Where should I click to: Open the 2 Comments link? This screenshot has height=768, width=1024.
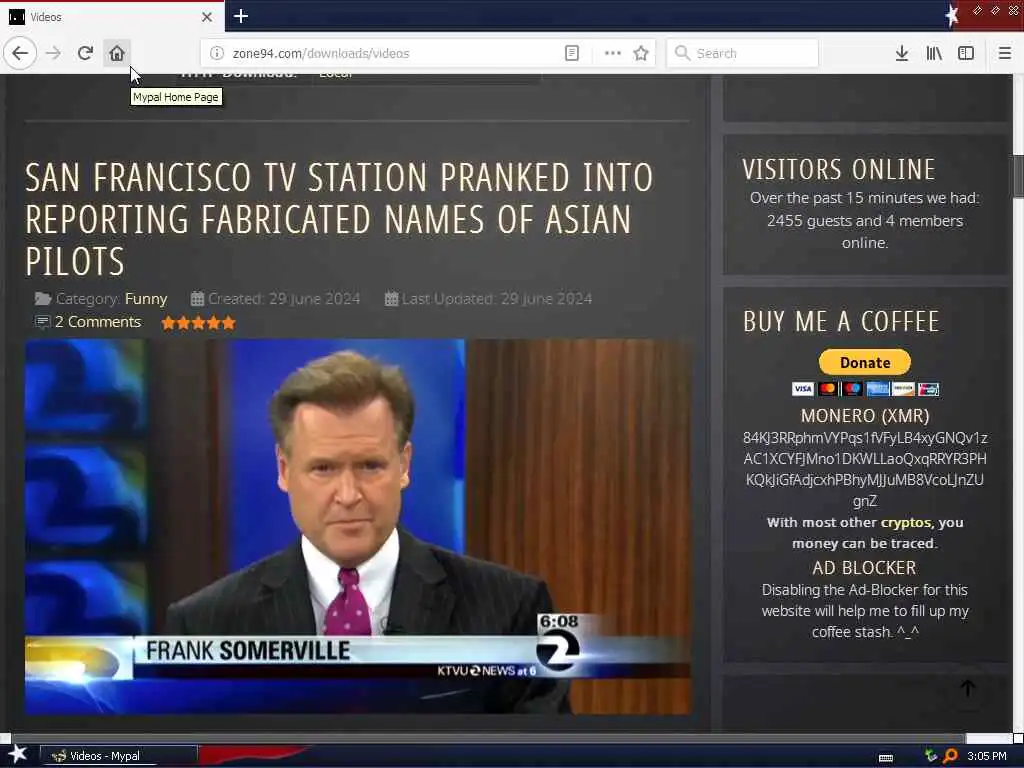click(98, 322)
